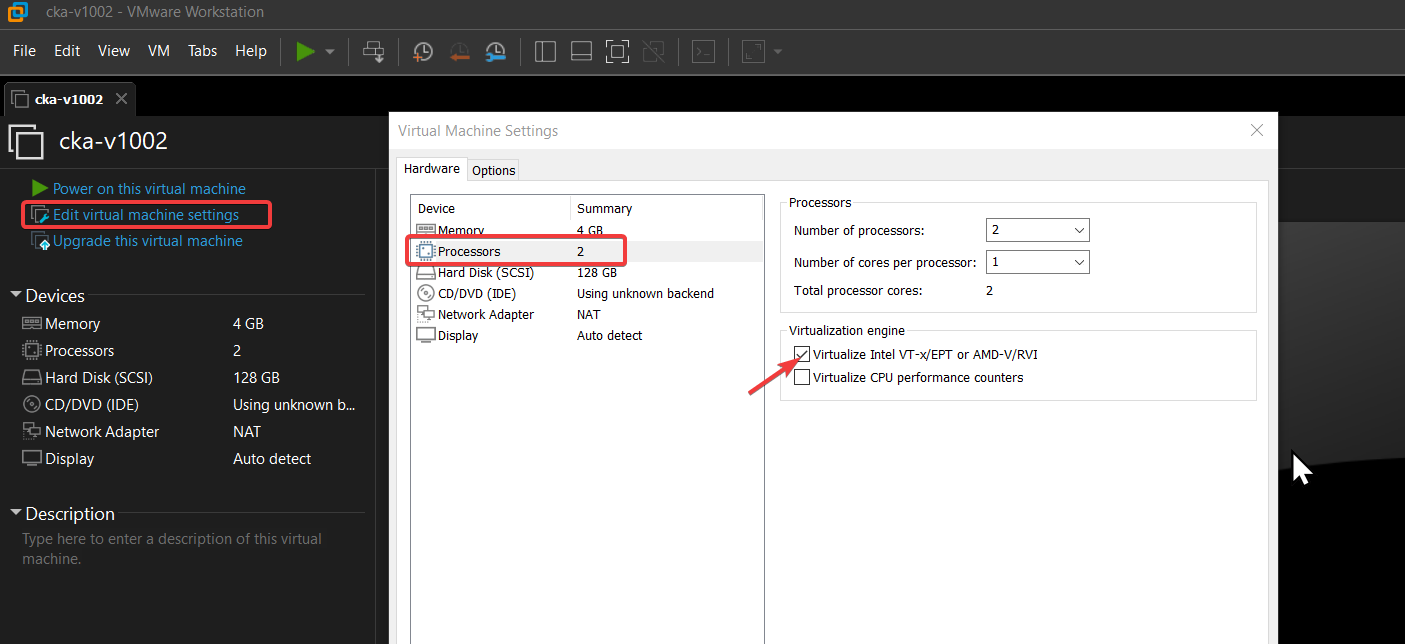The height and width of the screenshot is (644, 1405).
Task: Click the sidebar Processors chip icon
Action: click(x=31, y=351)
